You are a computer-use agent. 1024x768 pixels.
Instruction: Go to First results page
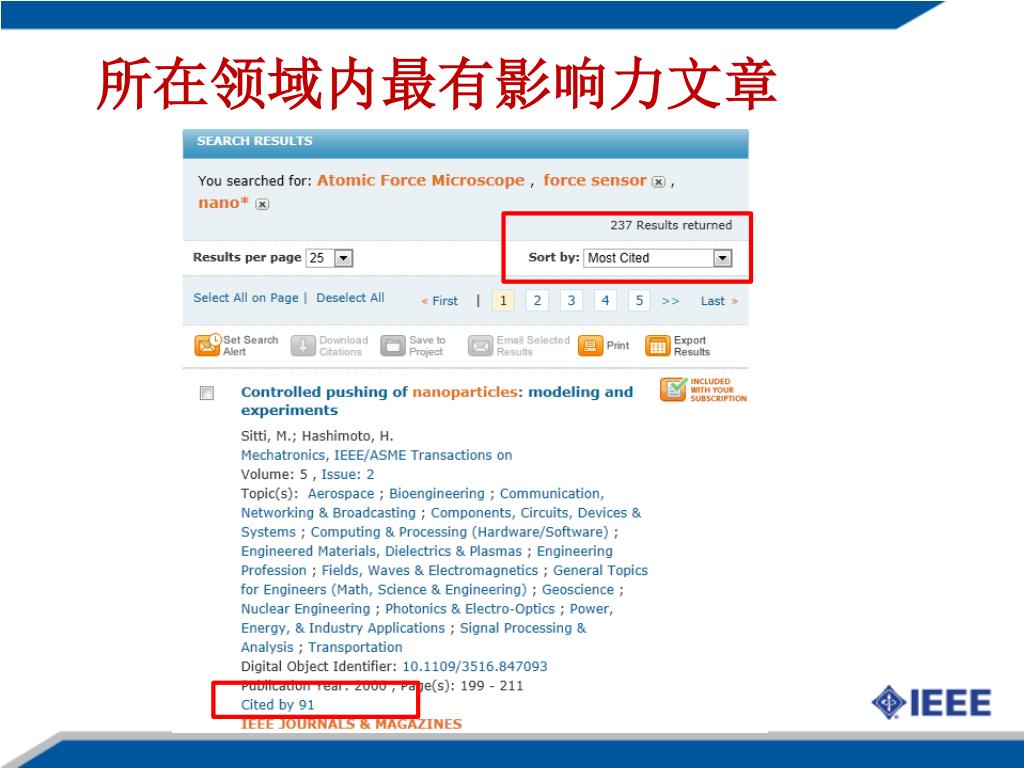click(440, 301)
